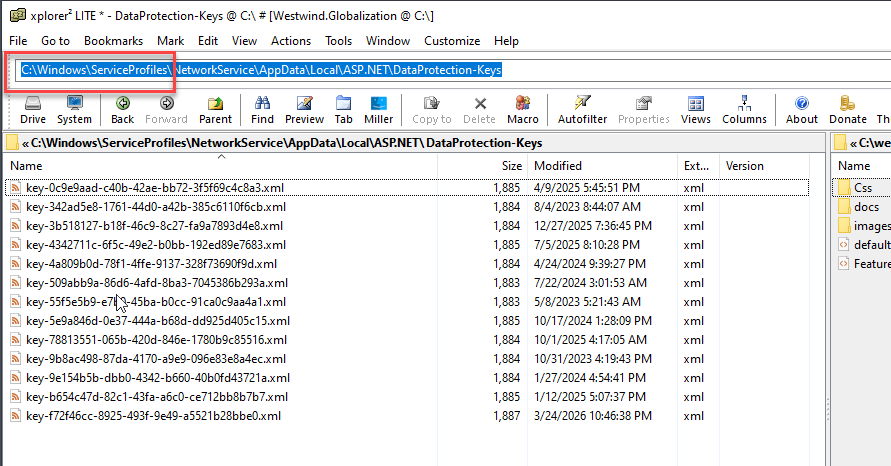The image size is (891, 466).
Task: Select key-342ad5e8-1761-44d0-a42b-385c6110f6cb.xml file
Action: (156, 207)
